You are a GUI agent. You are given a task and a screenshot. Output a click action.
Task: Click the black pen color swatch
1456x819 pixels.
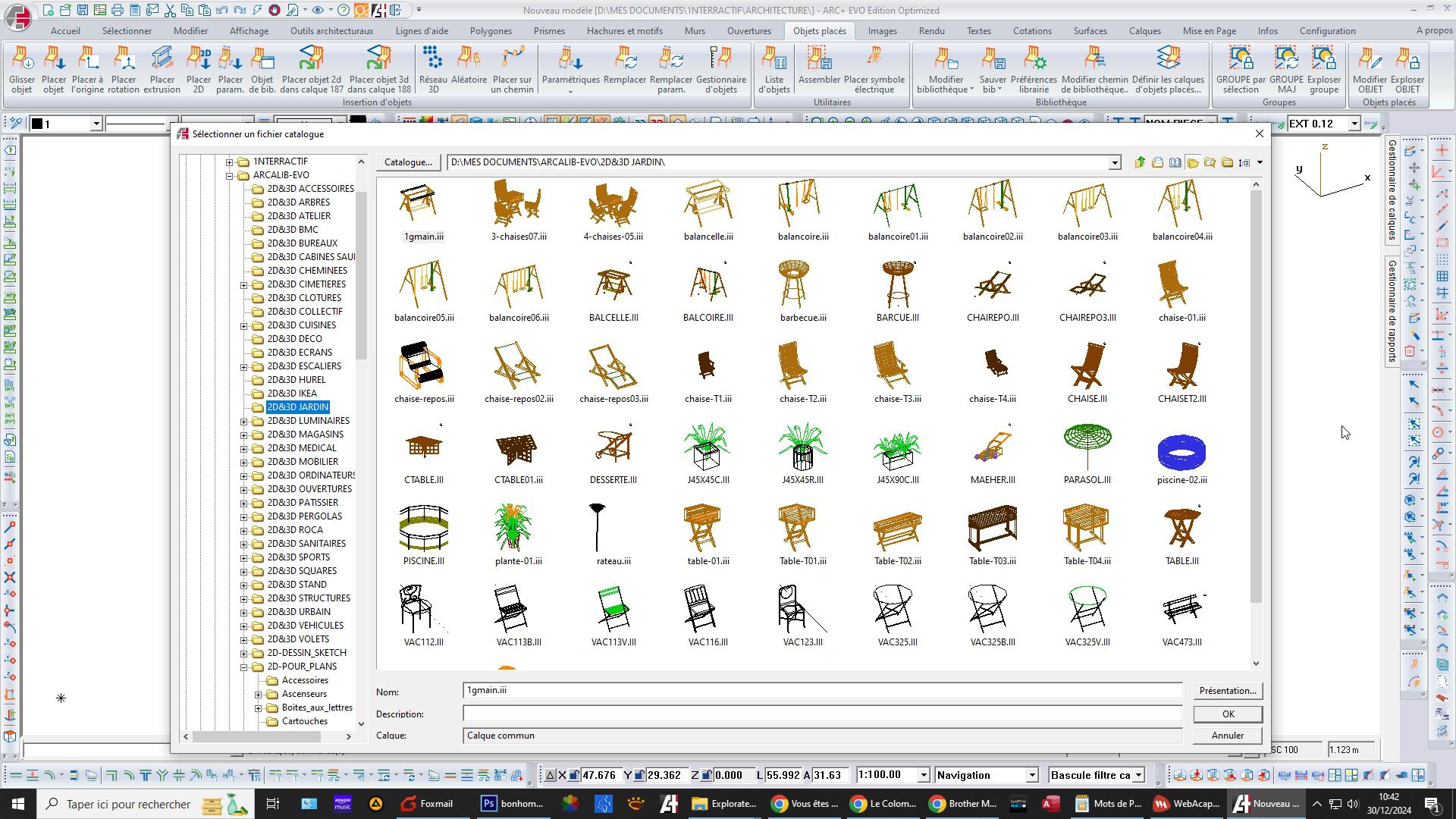tap(37, 124)
